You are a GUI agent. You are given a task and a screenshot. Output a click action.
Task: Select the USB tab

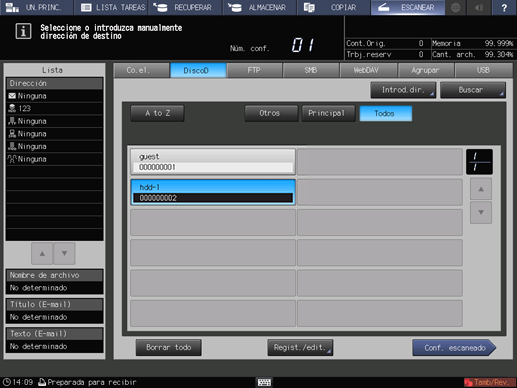[x=484, y=70]
